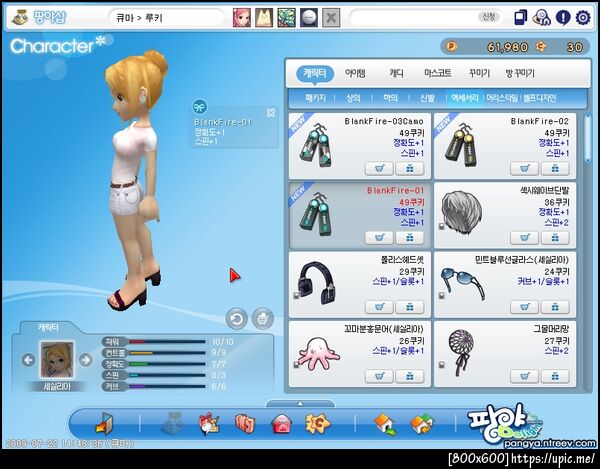The width and height of the screenshot is (600, 469).
Task: Remove the equipped BlankFire-01 preview item
Action: click(271, 112)
